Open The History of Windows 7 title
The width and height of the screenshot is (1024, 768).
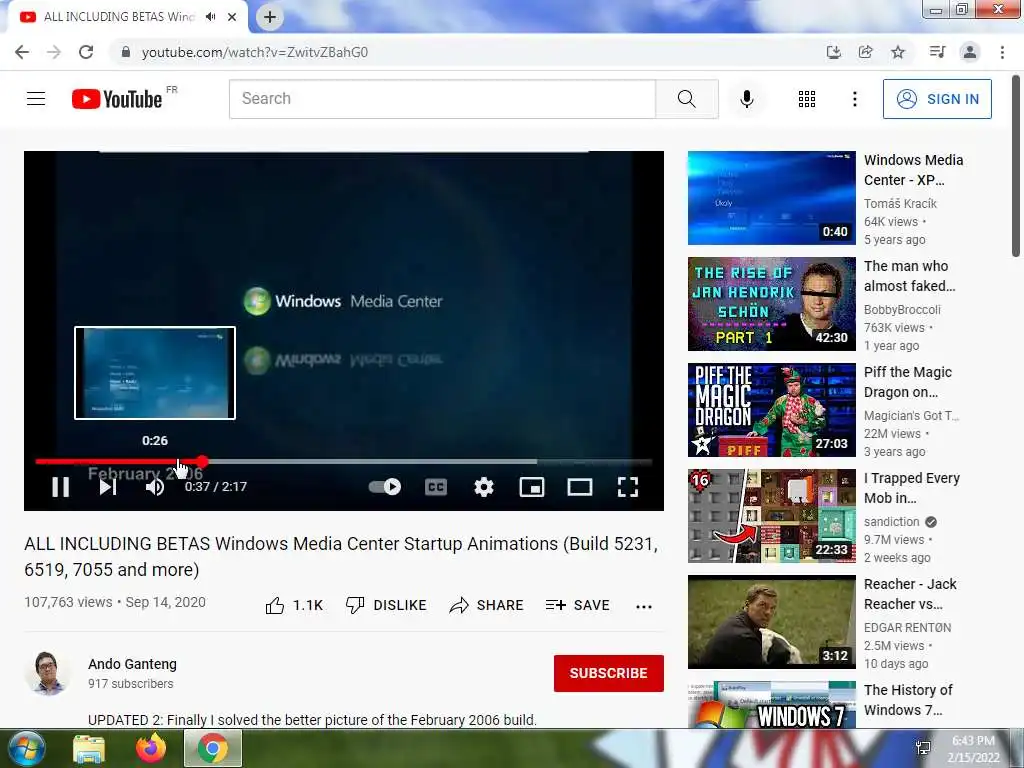point(908,699)
